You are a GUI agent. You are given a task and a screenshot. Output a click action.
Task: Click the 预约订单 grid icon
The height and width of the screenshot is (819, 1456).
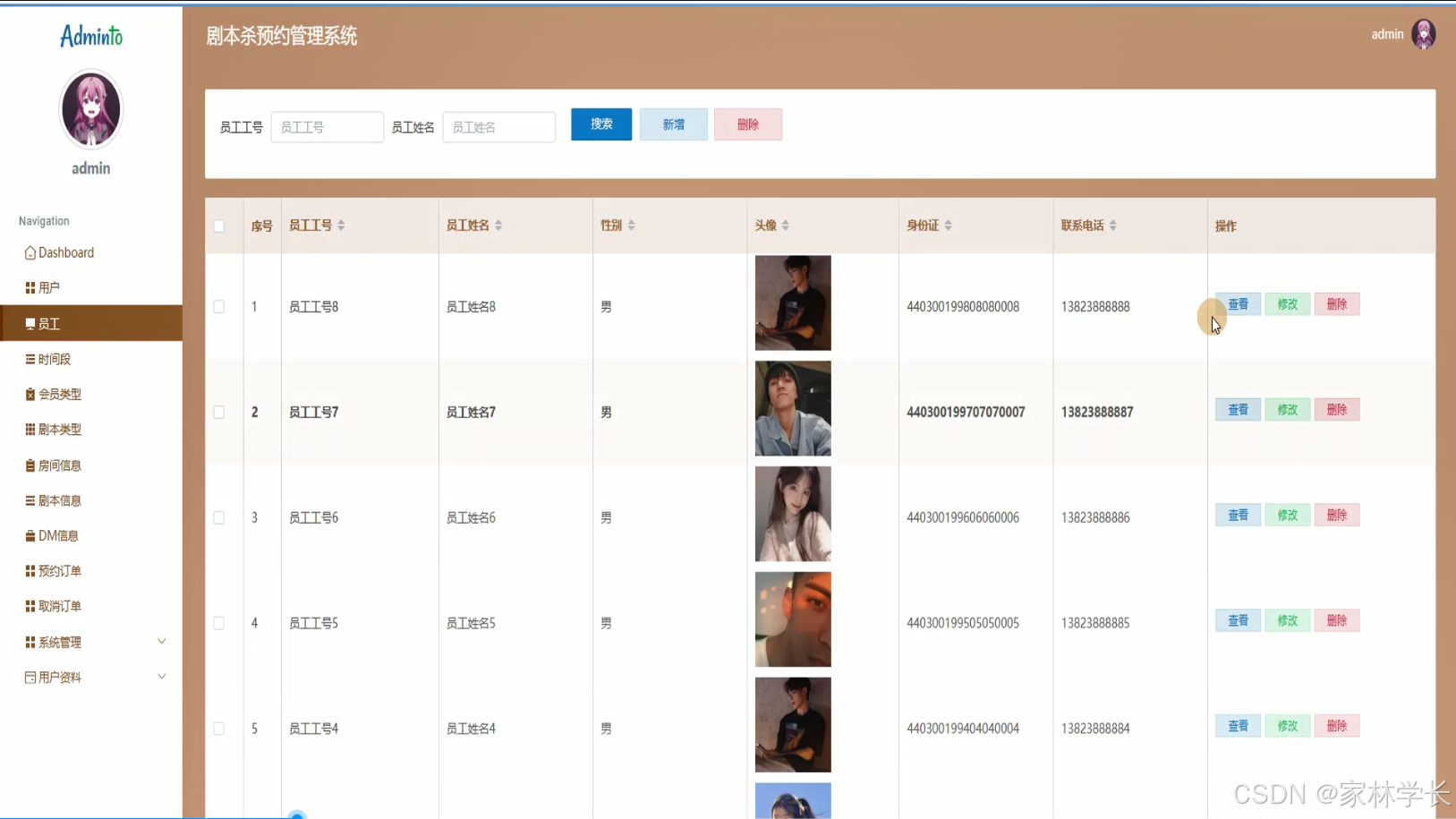pyautogui.click(x=30, y=571)
